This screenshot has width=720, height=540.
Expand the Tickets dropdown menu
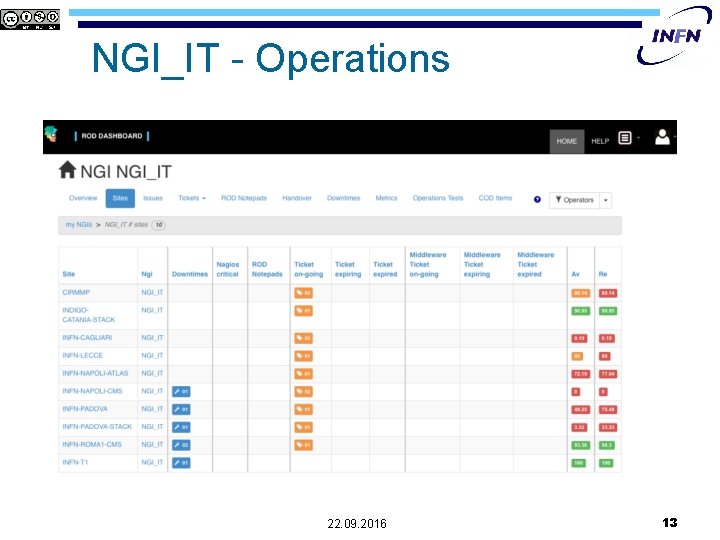pyautogui.click(x=192, y=198)
